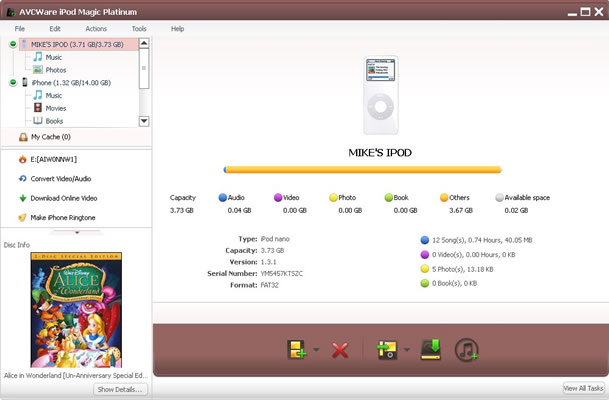Click the iPod nano device image
Image resolution: width=609 pixels, height=400 pixels.
click(381, 95)
